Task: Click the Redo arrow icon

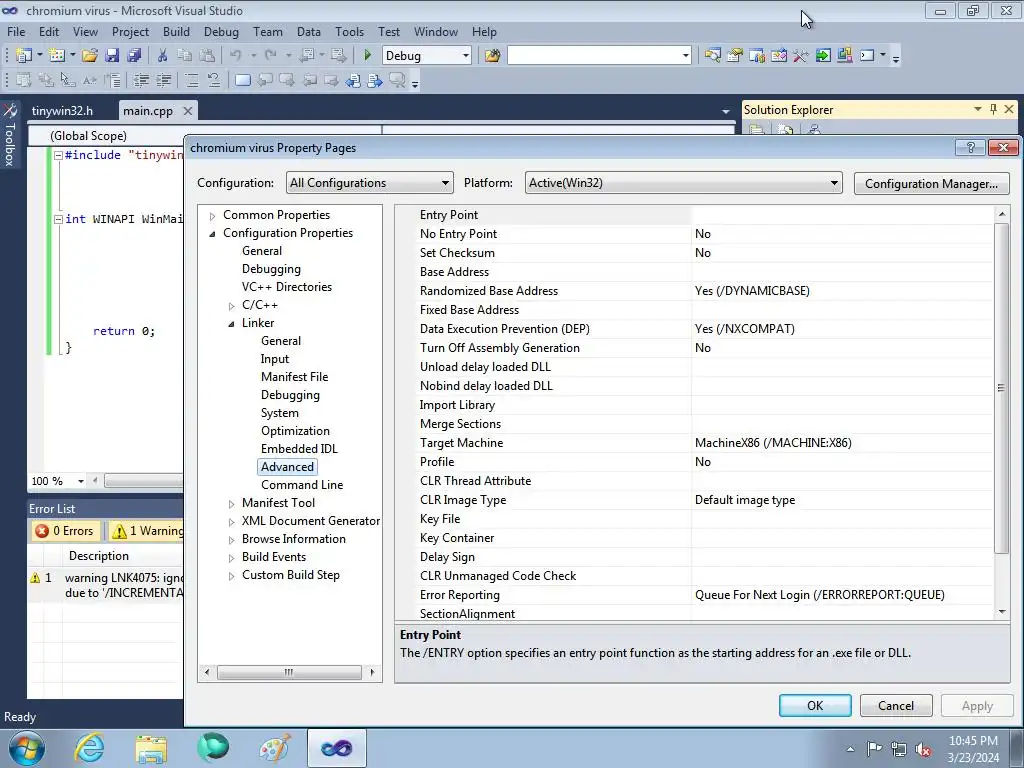Action: (x=270, y=56)
